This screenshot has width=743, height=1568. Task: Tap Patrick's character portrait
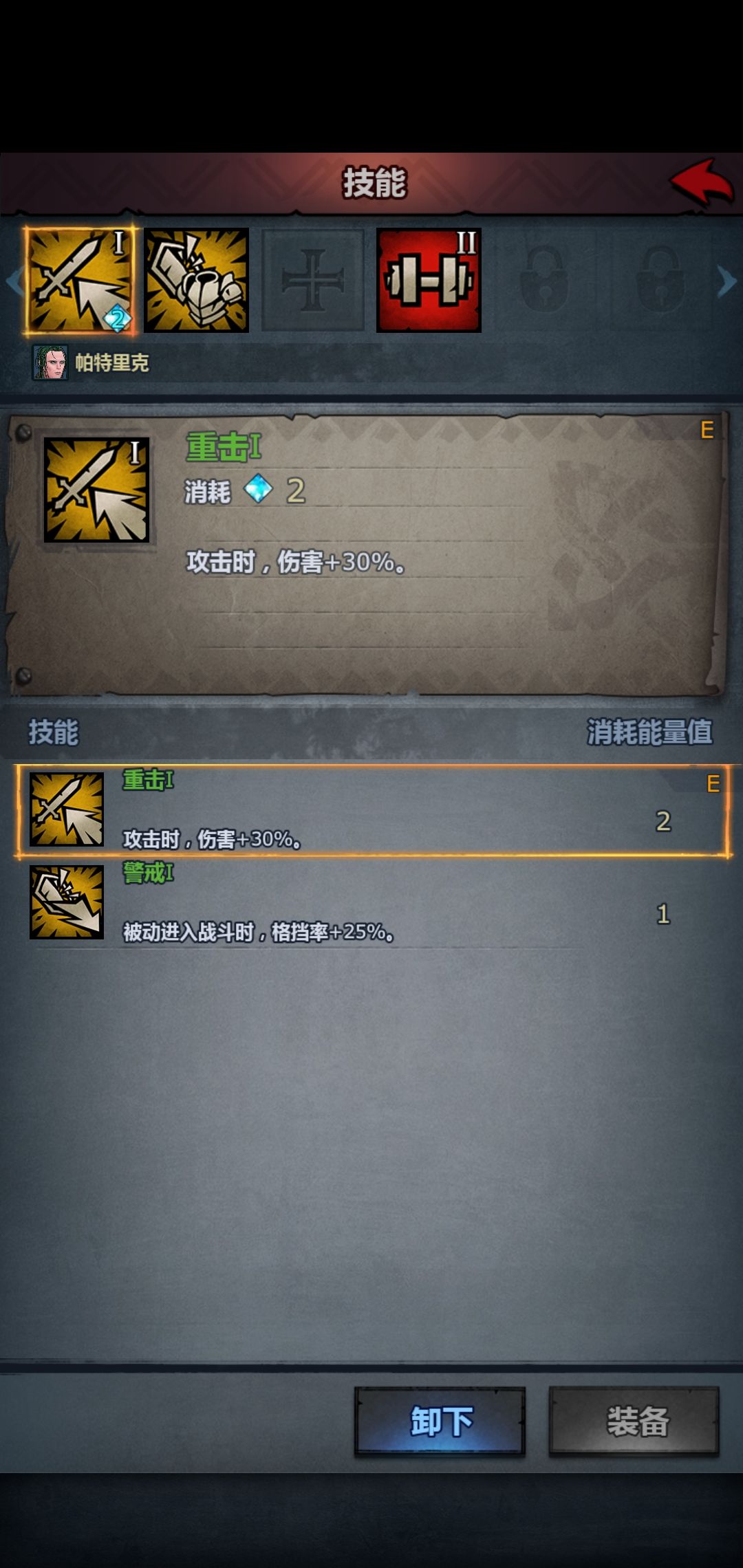[x=50, y=362]
